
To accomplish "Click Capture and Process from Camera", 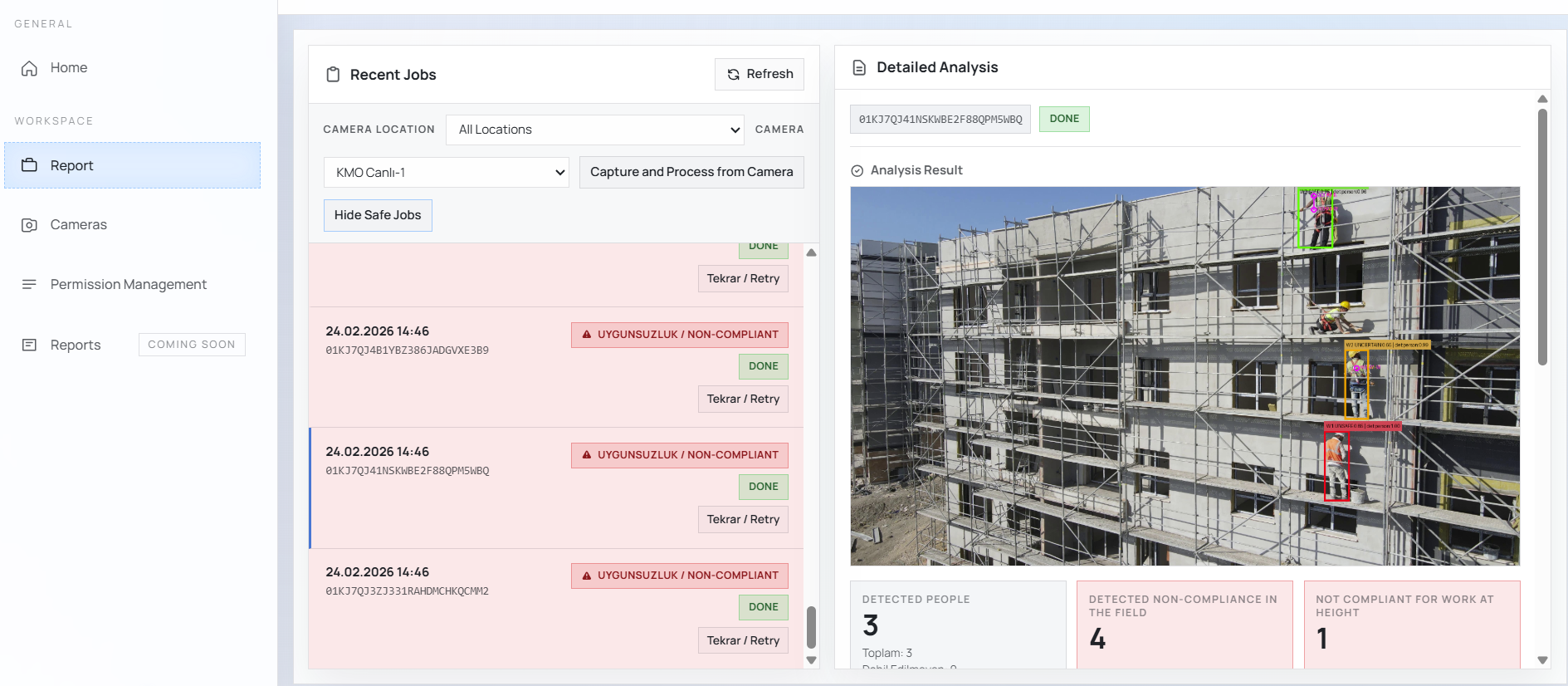I will coord(691,172).
